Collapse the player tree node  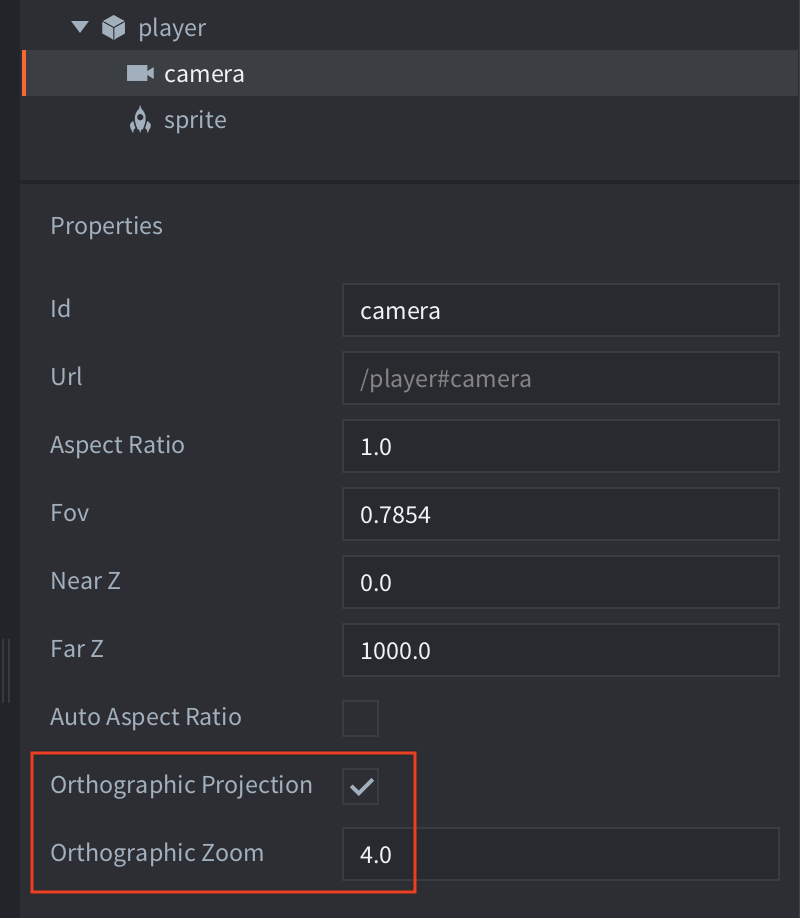tap(80, 27)
